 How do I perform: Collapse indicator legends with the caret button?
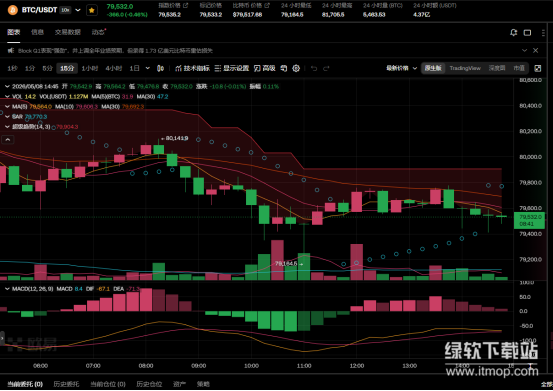tap(7, 140)
